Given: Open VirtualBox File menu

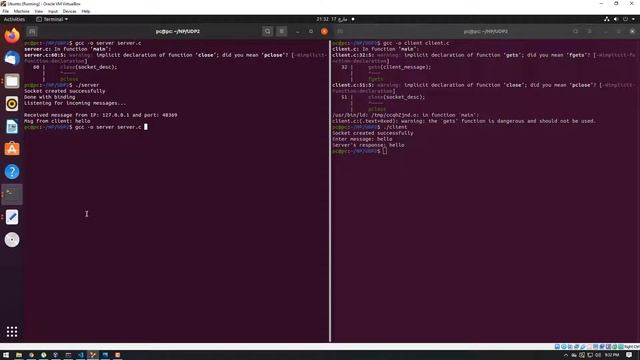Looking at the screenshot, I should pyautogui.click(x=6, y=11).
